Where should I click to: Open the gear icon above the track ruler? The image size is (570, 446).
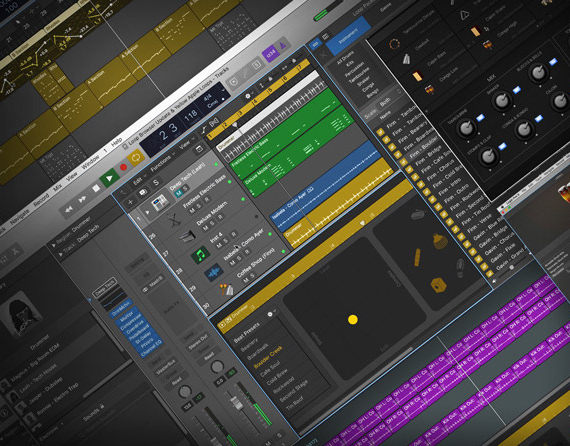tap(248, 96)
